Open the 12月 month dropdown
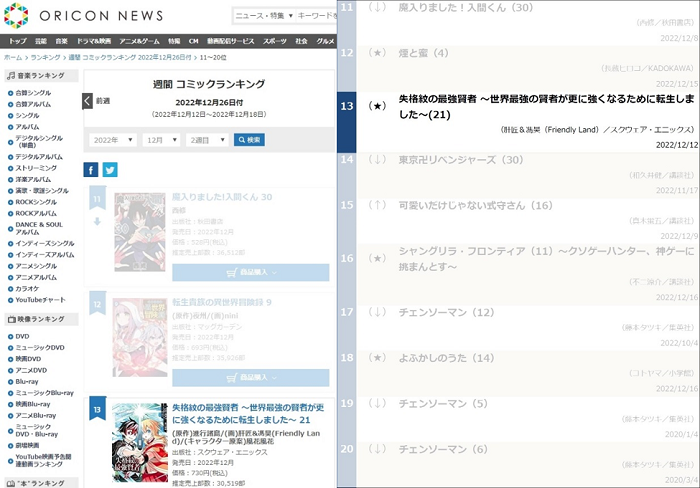The height and width of the screenshot is (488, 700). click(161, 140)
